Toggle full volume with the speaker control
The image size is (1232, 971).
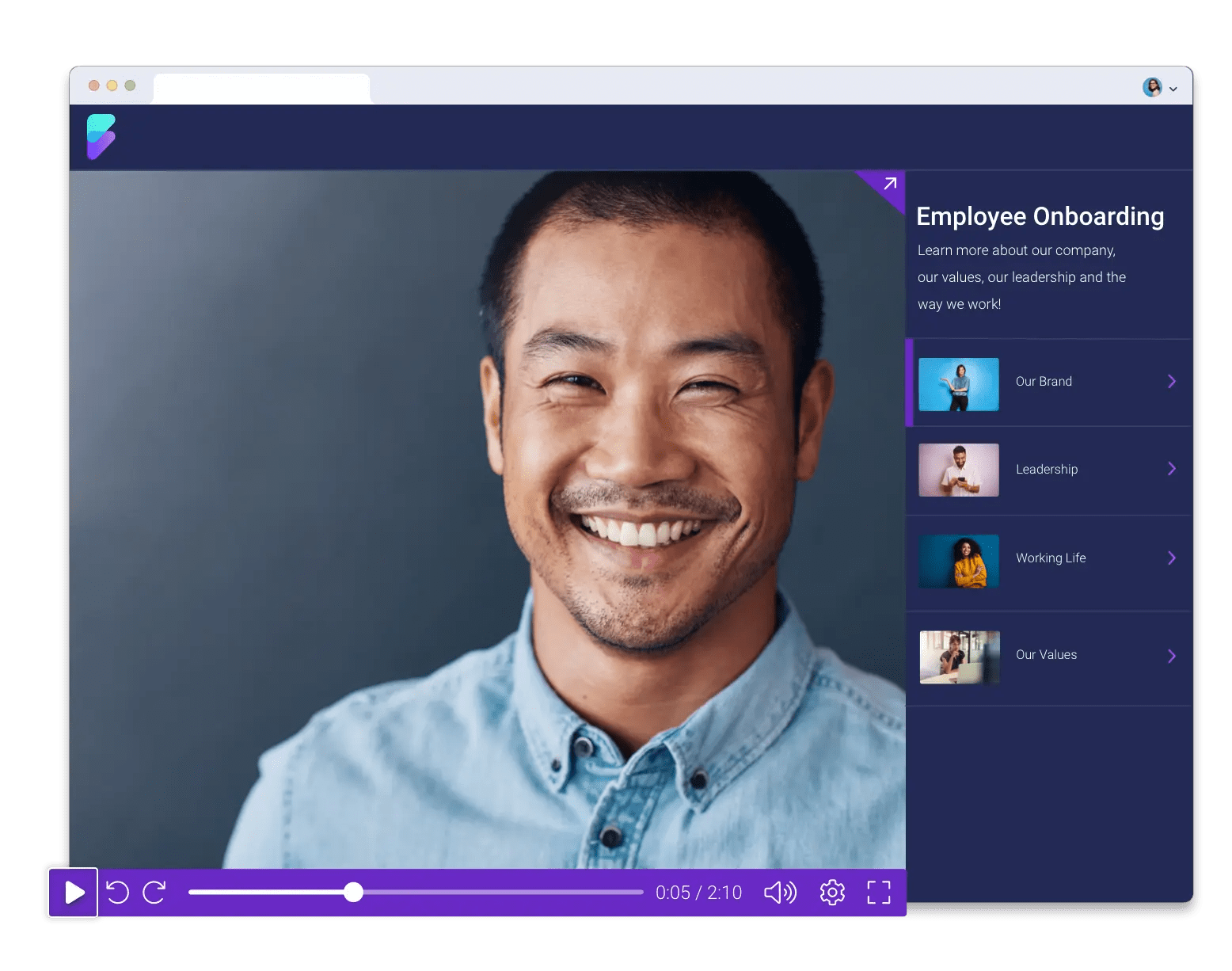click(x=779, y=893)
